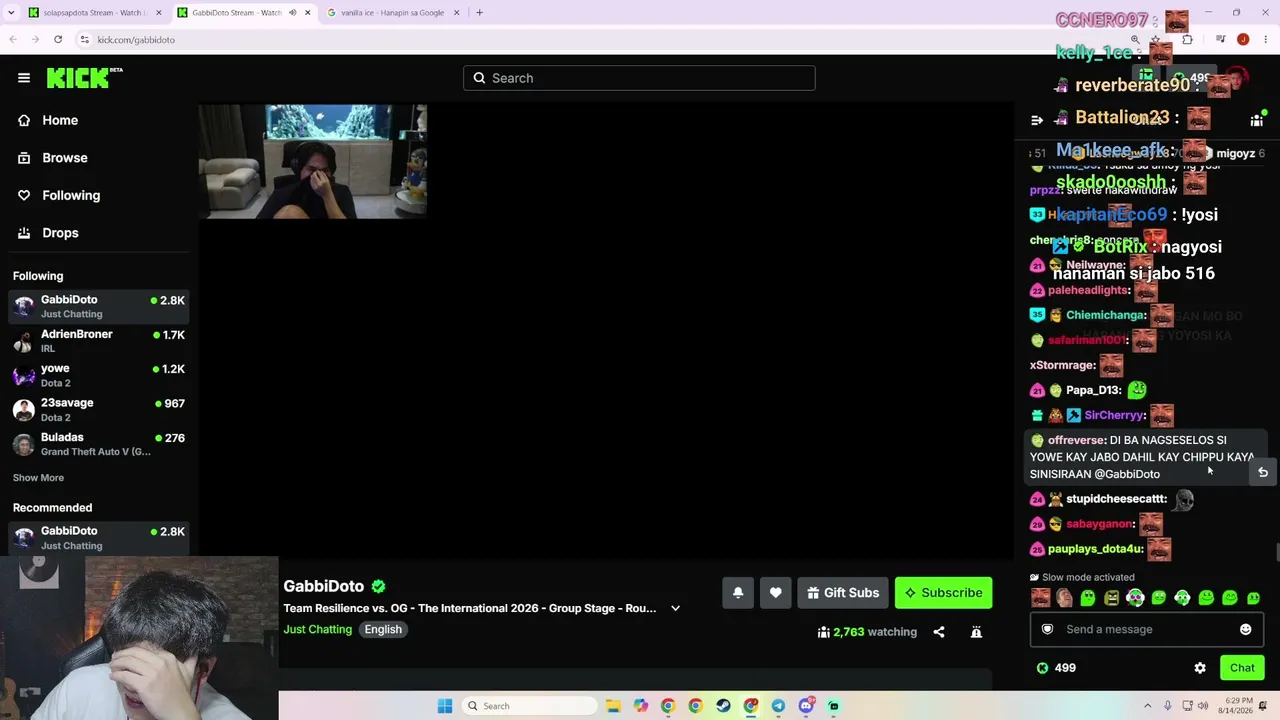This screenshot has width=1280, height=720.
Task: Pick the first green headphones quick emote
Action: pyautogui.click(x=1135, y=598)
